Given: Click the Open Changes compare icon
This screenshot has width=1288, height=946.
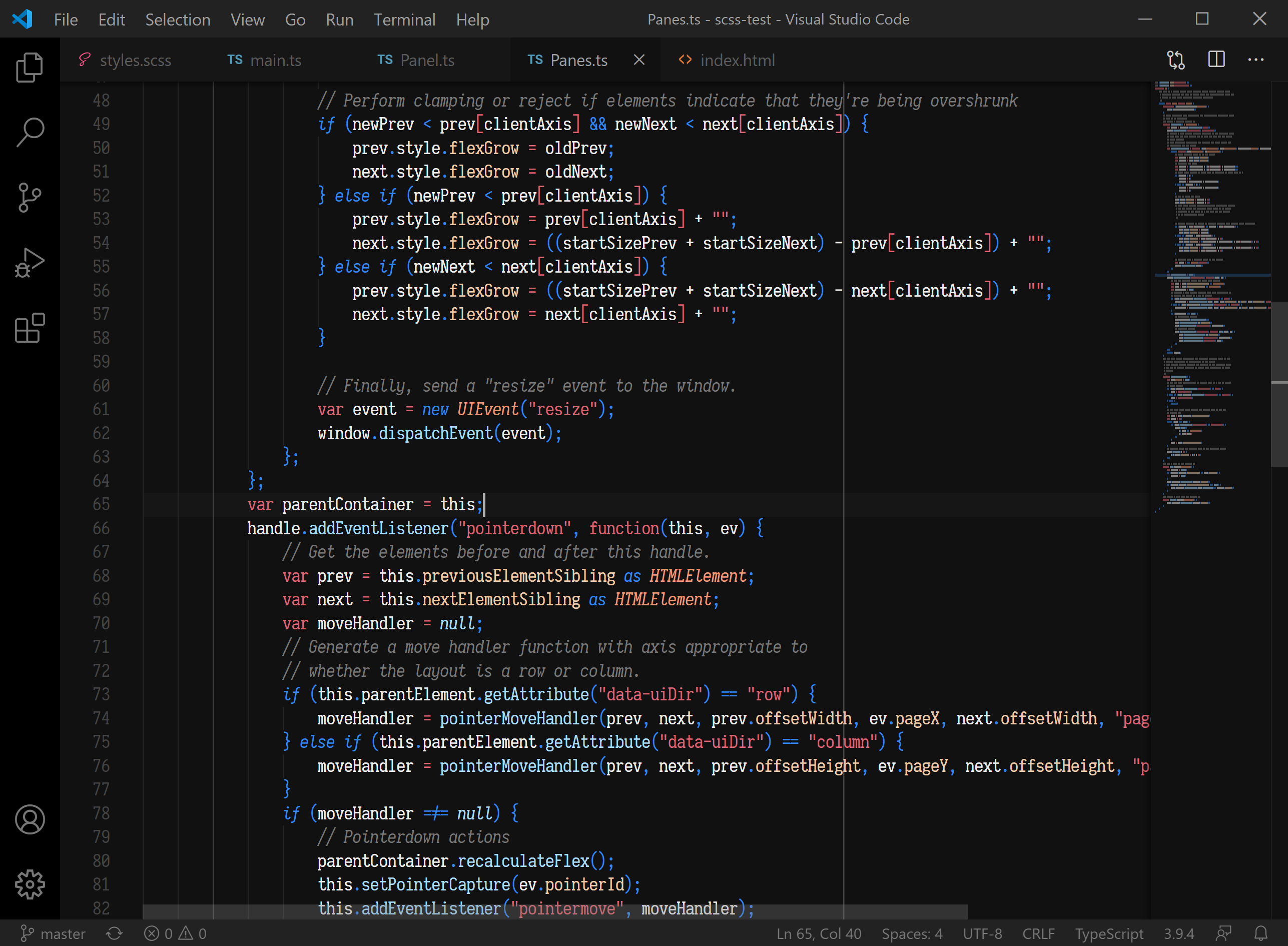Looking at the screenshot, I should 1176,60.
